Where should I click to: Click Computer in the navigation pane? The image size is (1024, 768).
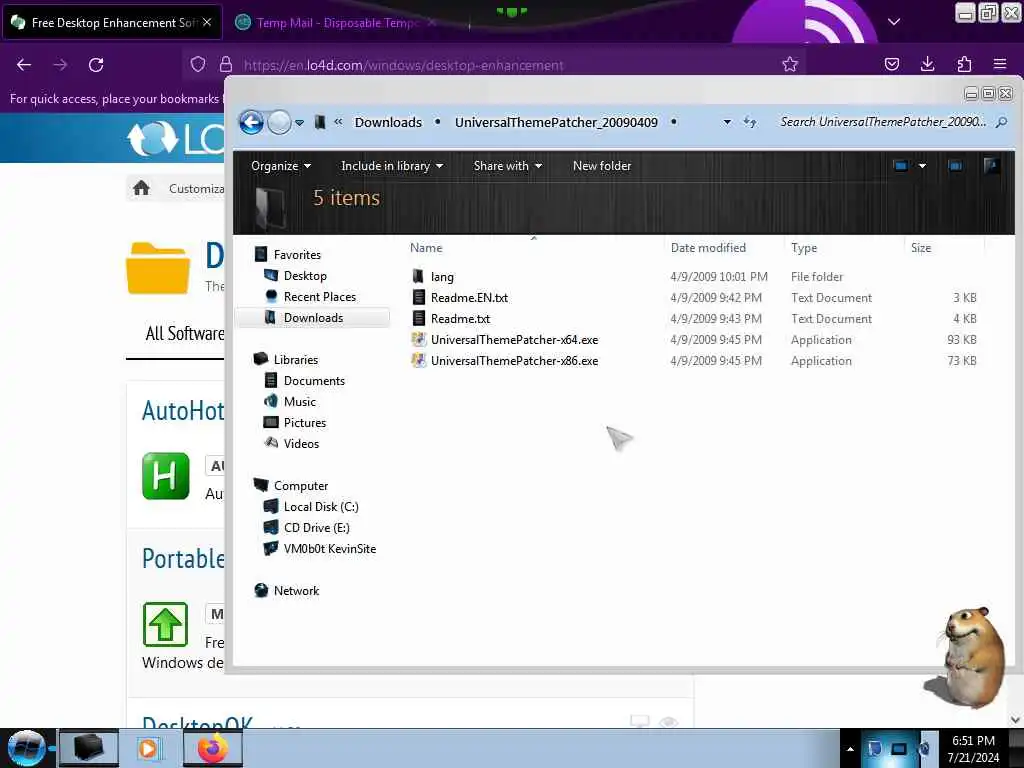[x=300, y=486]
